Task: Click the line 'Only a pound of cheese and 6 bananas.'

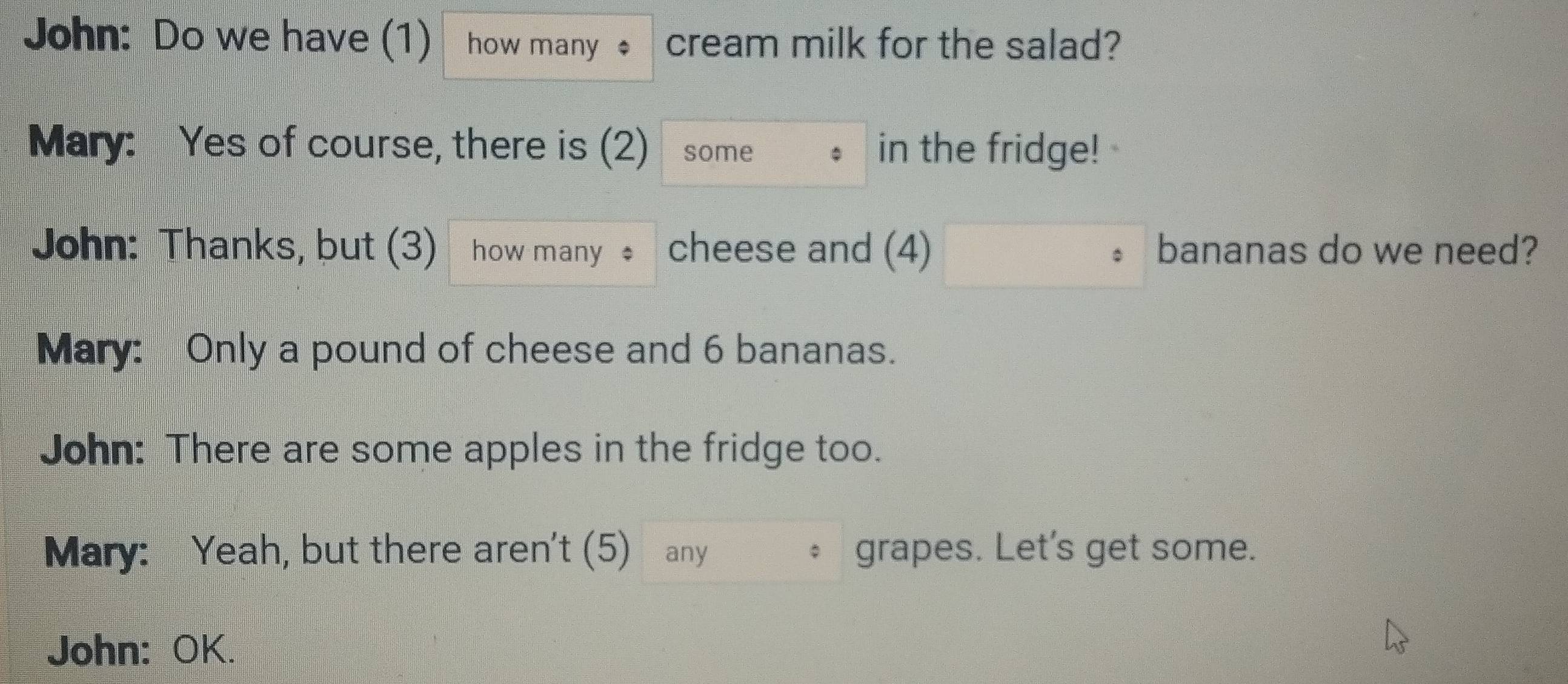Action: tap(541, 352)
